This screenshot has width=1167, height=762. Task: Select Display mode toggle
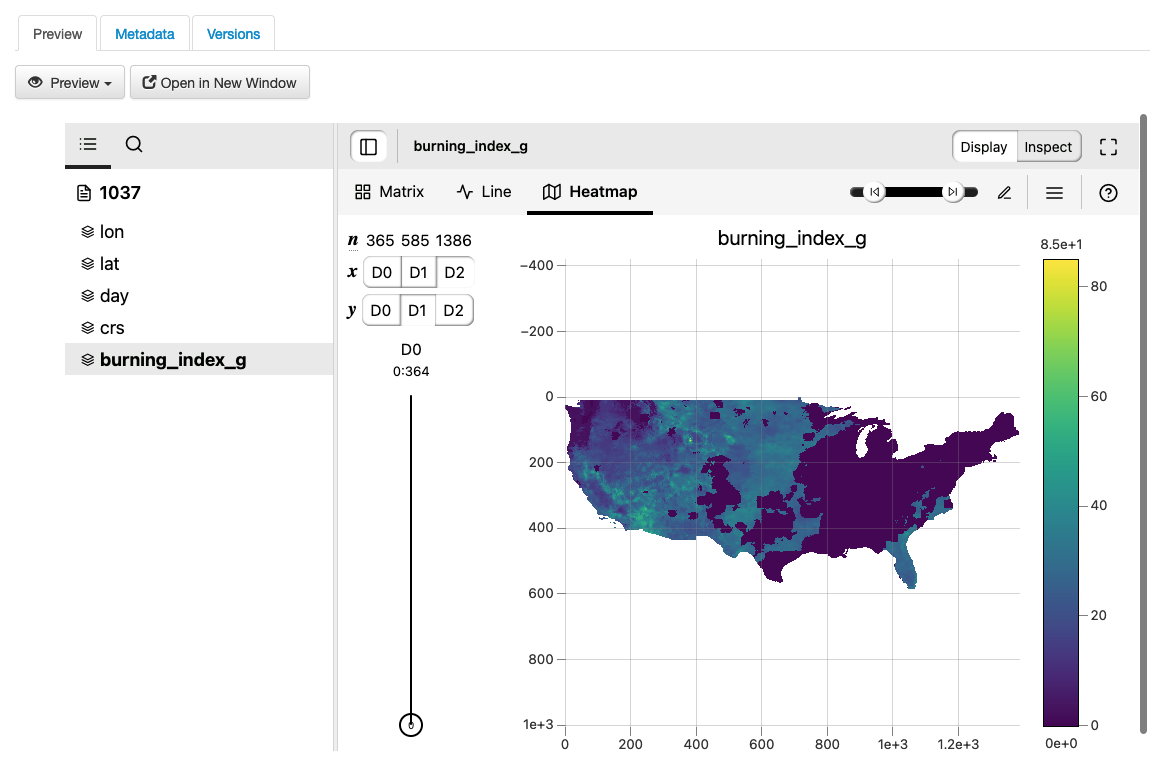(983, 147)
